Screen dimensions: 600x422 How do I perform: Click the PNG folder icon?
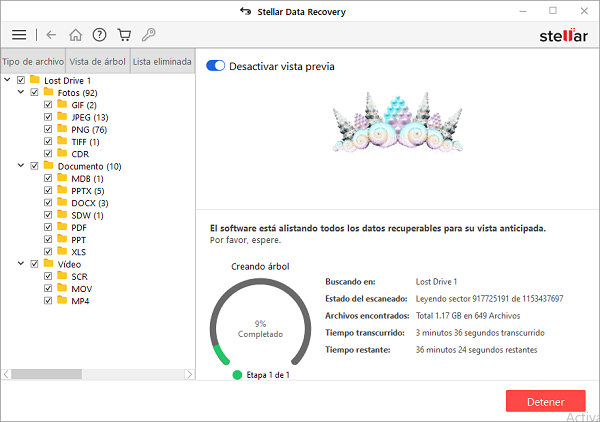click(62, 129)
